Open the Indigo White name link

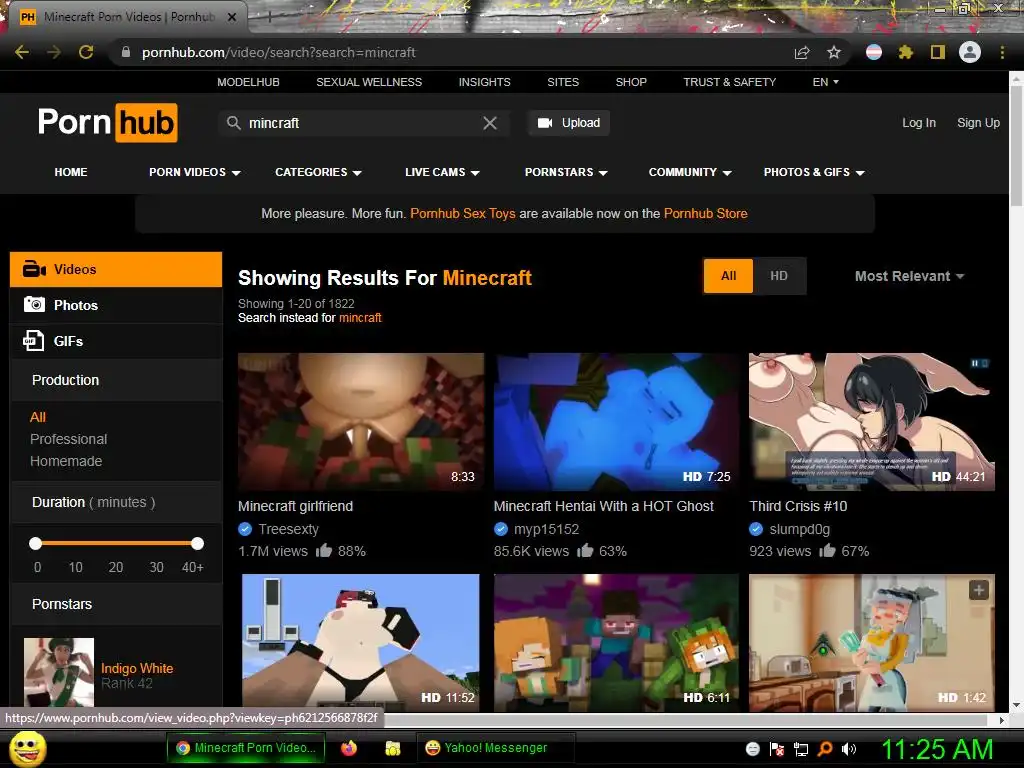tap(137, 668)
